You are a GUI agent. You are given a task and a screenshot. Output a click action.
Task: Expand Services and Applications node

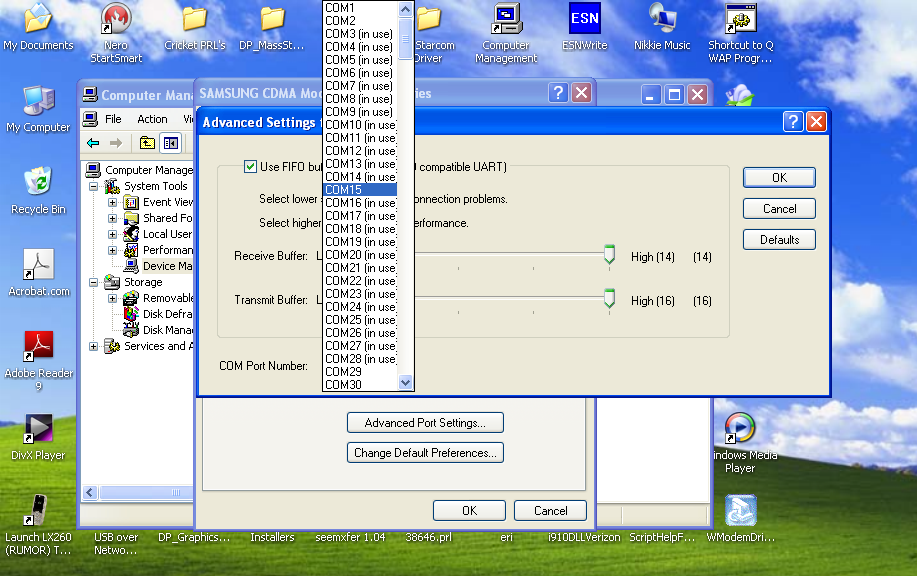[94, 346]
